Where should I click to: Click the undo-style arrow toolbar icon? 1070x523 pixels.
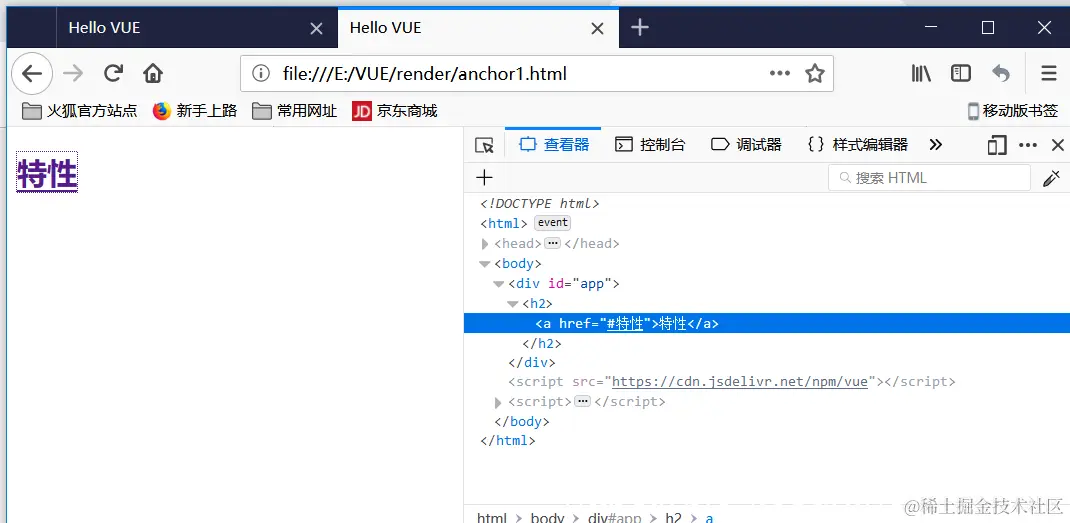[1001, 73]
